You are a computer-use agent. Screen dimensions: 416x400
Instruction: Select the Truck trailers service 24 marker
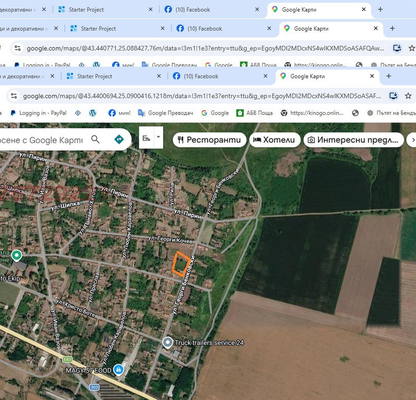point(168,342)
